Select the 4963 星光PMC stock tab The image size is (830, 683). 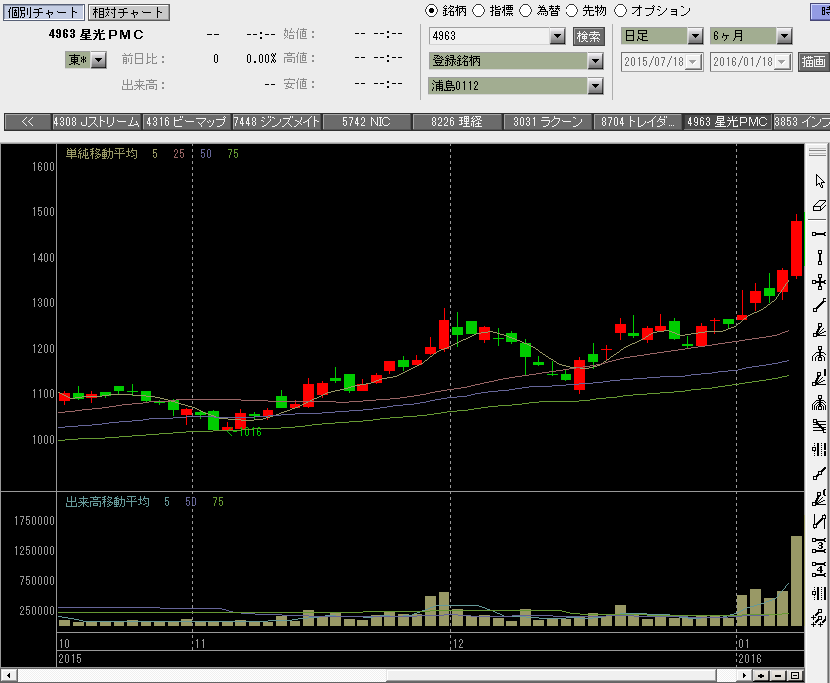[727, 122]
